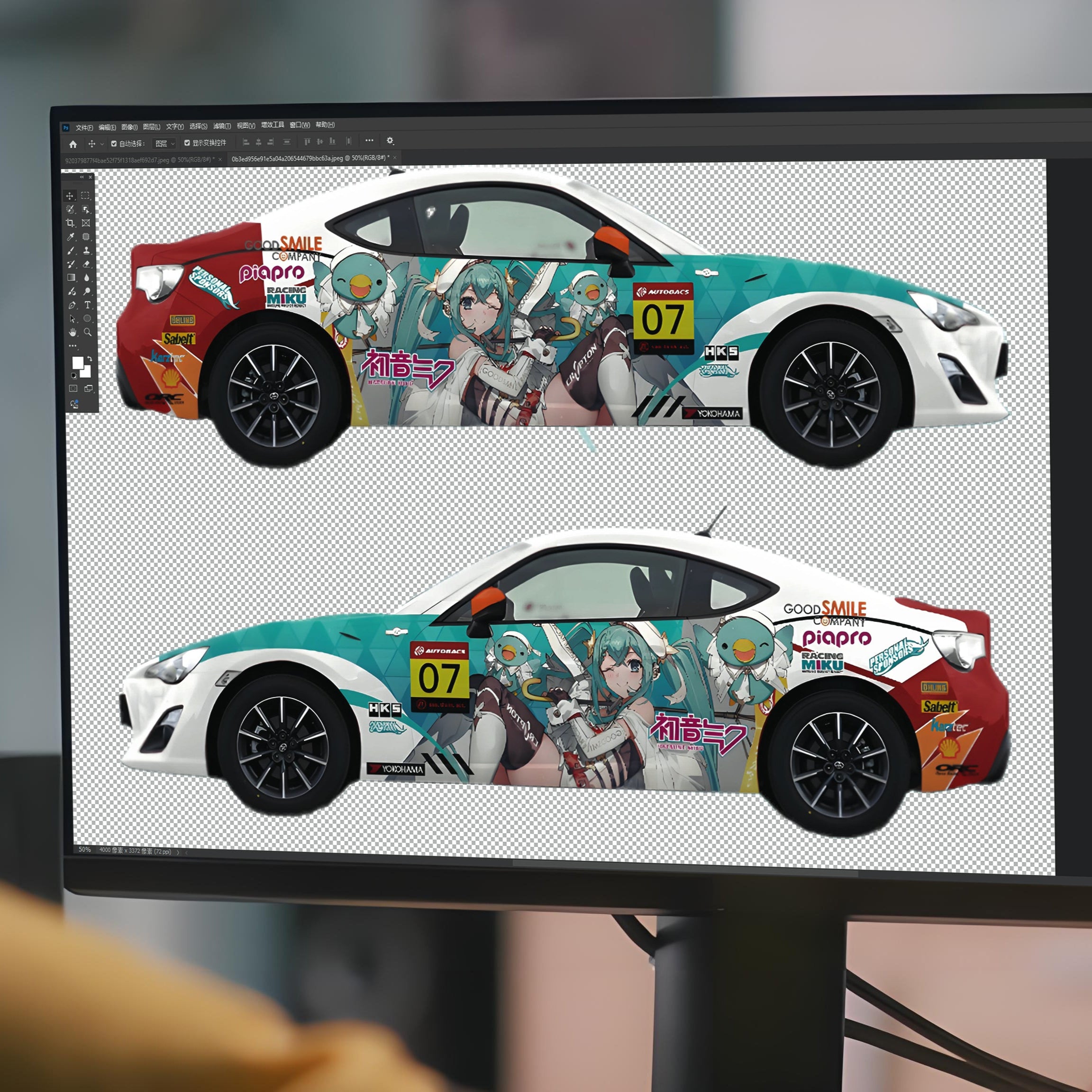Open the 选择(S) menu
The height and width of the screenshot is (1092, 1092).
199,126
